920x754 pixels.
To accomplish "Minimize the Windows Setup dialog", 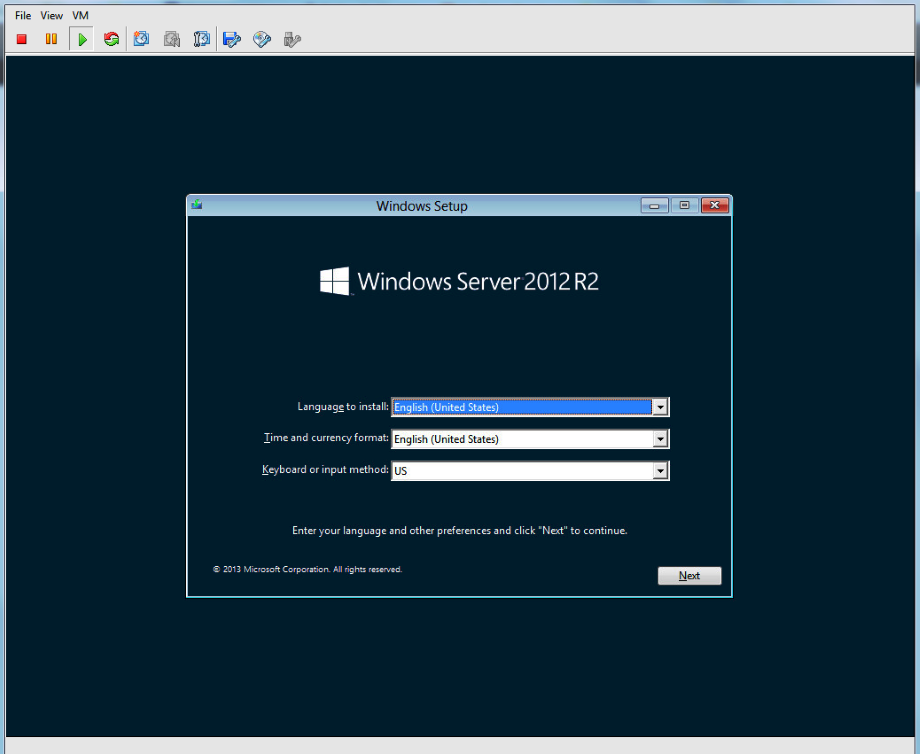I will (x=655, y=206).
